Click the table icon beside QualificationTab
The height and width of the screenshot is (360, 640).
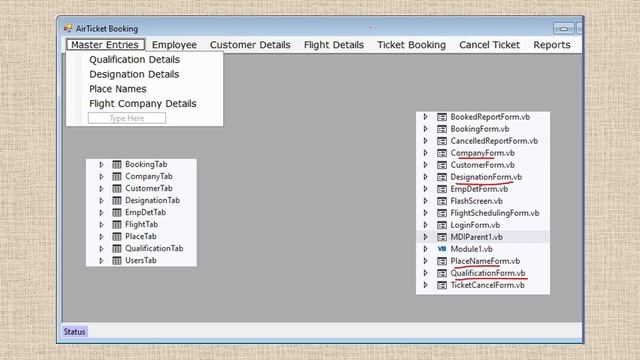tap(117, 249)
